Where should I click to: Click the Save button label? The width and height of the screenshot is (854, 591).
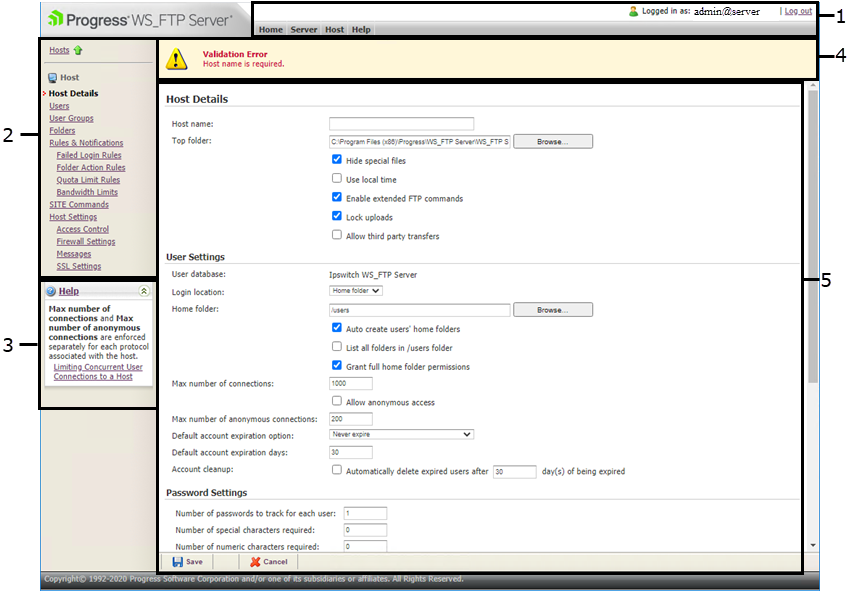click(194, 562)
